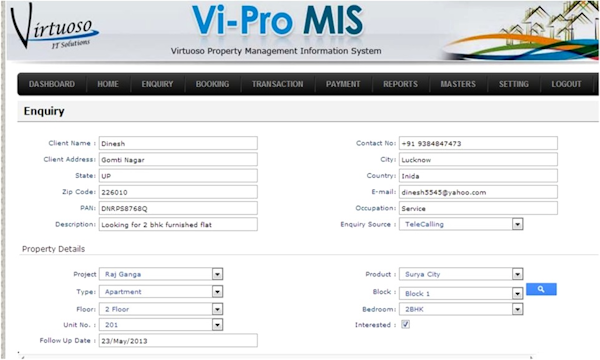Viewport: 600px width, 360px height.
Task: Select the City field containing Lucknow
Action: [478, 160]
